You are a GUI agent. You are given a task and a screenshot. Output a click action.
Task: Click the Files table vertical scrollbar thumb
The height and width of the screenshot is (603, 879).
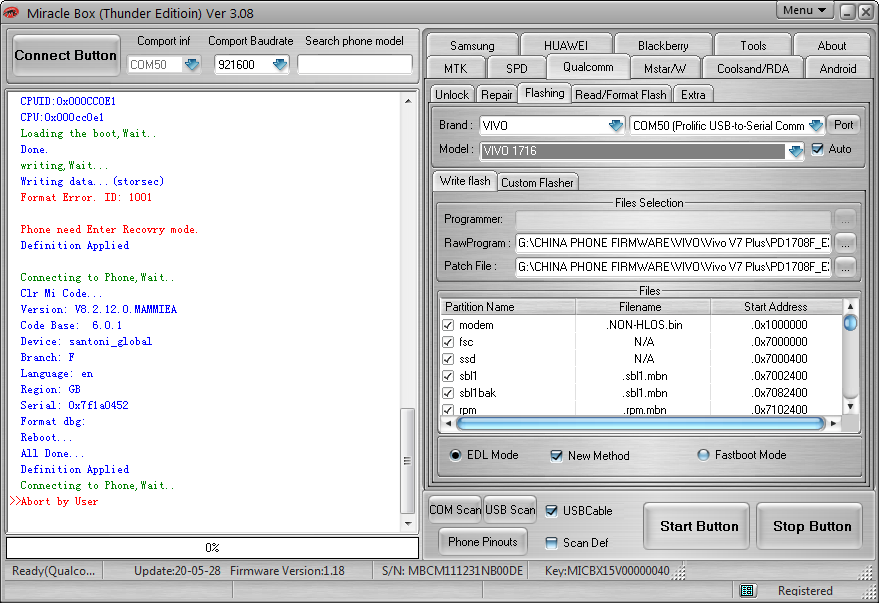point(850,323)
